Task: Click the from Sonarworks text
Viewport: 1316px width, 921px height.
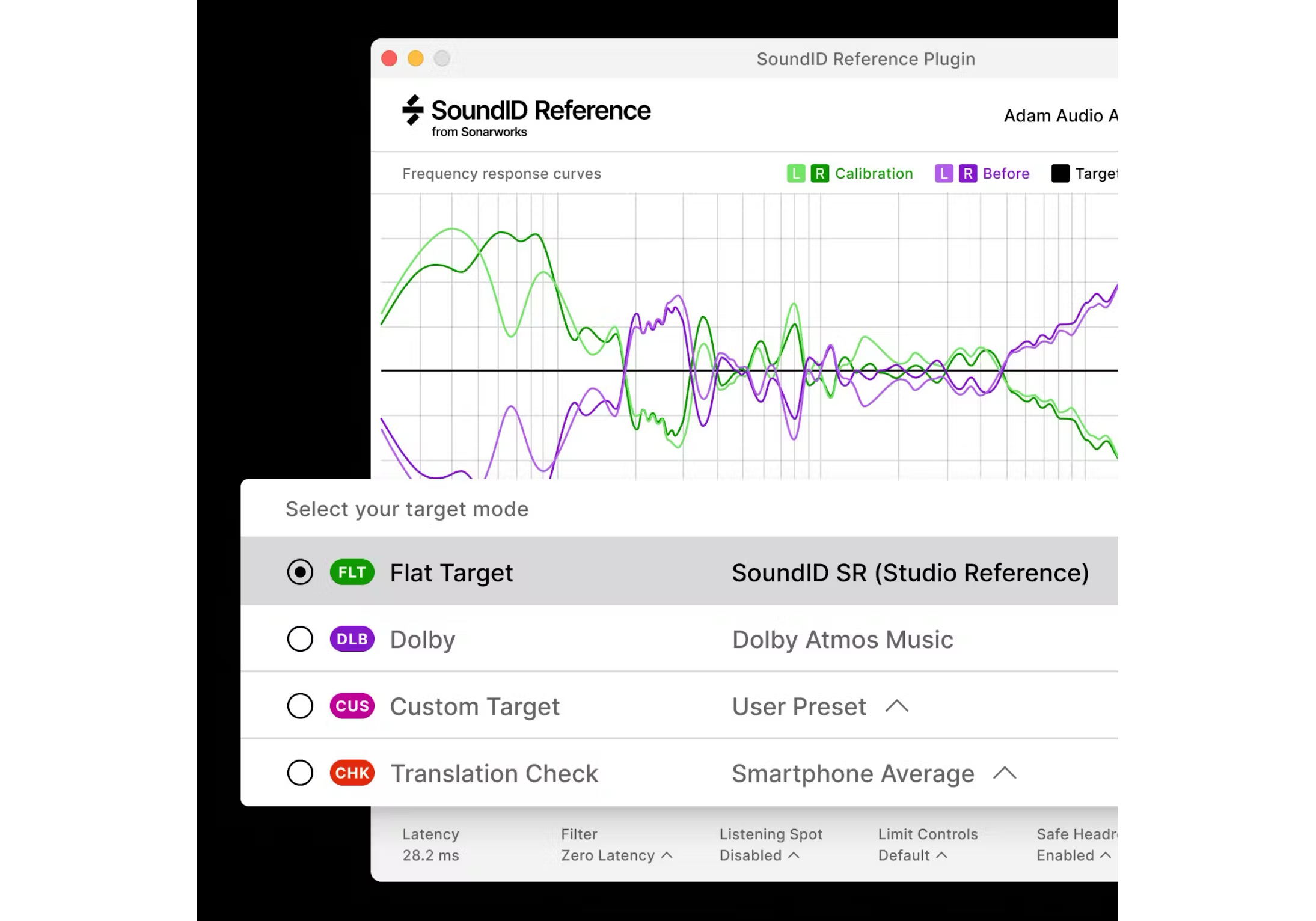Action: [x=479, y=132]
